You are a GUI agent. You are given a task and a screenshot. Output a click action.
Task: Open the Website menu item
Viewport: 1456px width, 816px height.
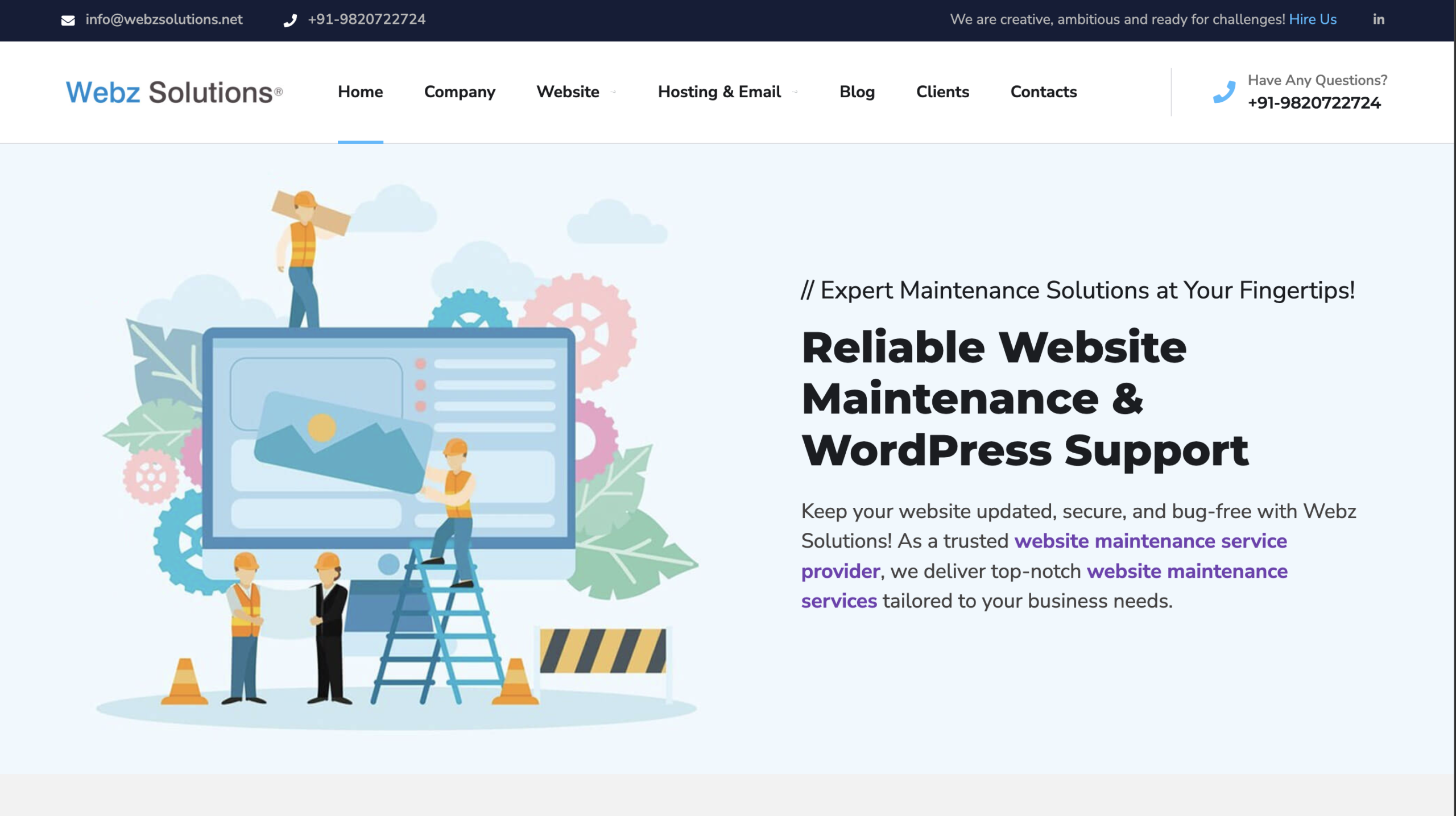(x=568, y=92)
